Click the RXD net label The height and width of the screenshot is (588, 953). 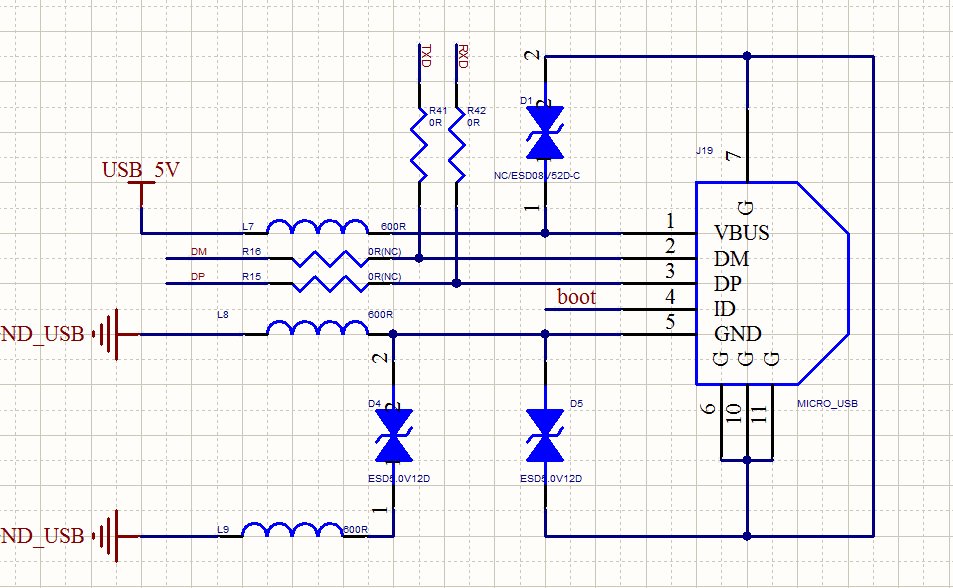[463, 55]
